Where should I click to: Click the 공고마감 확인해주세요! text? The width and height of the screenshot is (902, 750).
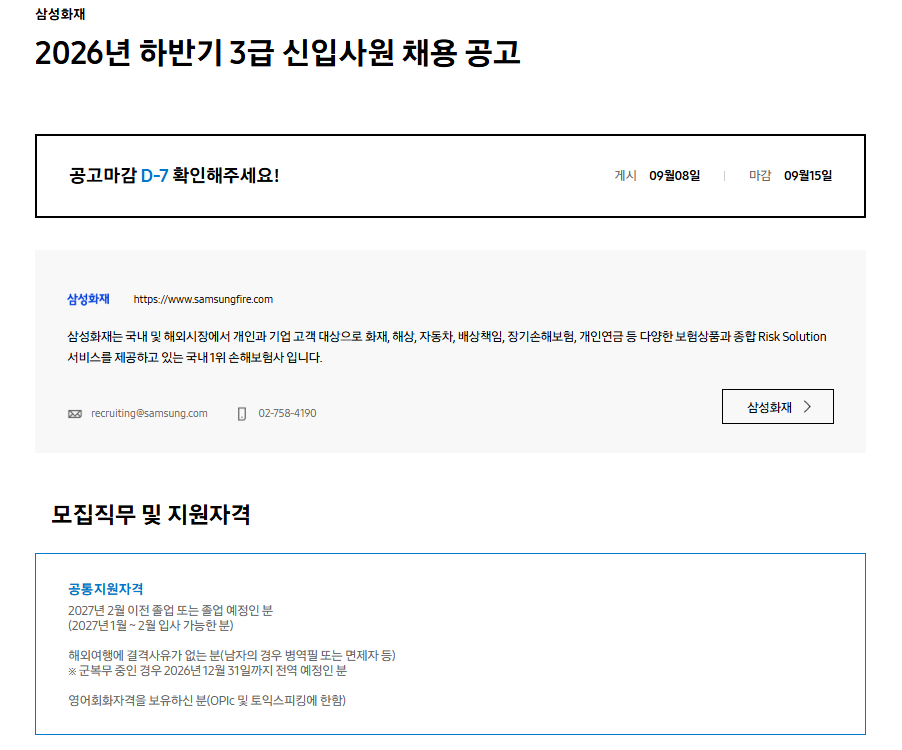pyautogui.click(x=174, y=175)
